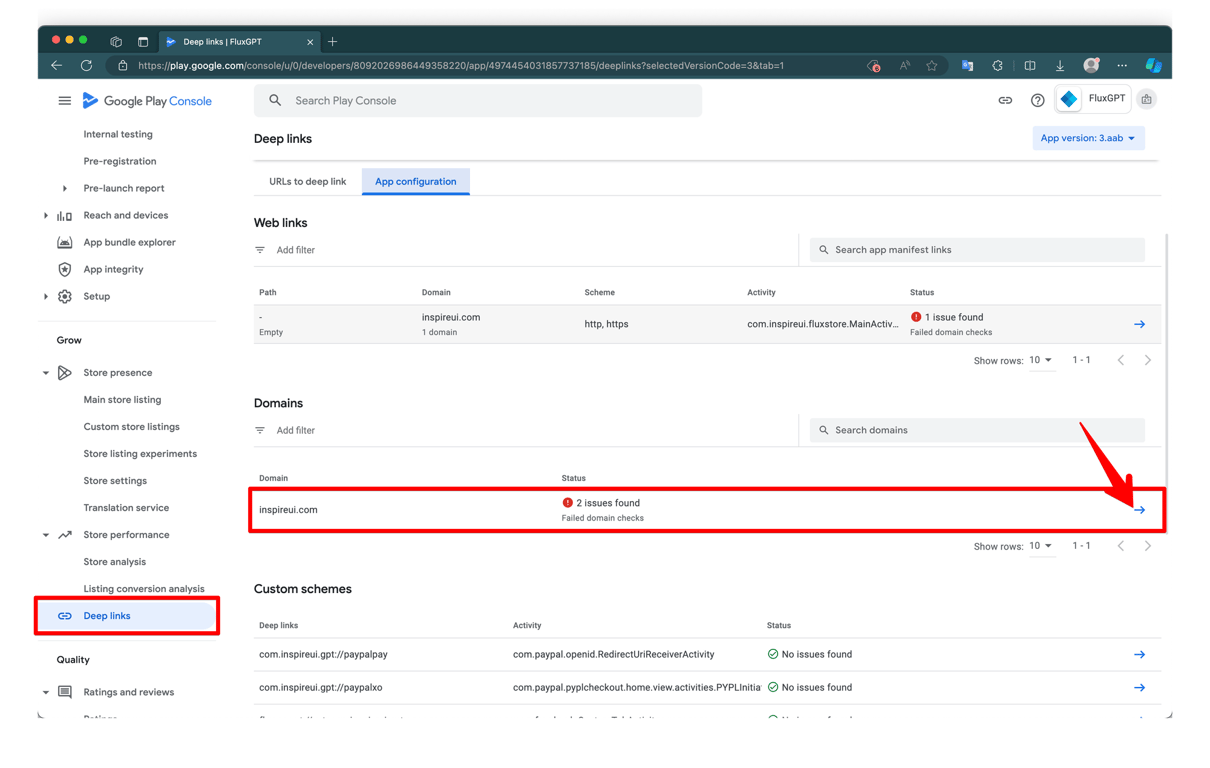Close the Deep links | FluxGPT tab
The image size is (1210, 768).
pos(310,42)
